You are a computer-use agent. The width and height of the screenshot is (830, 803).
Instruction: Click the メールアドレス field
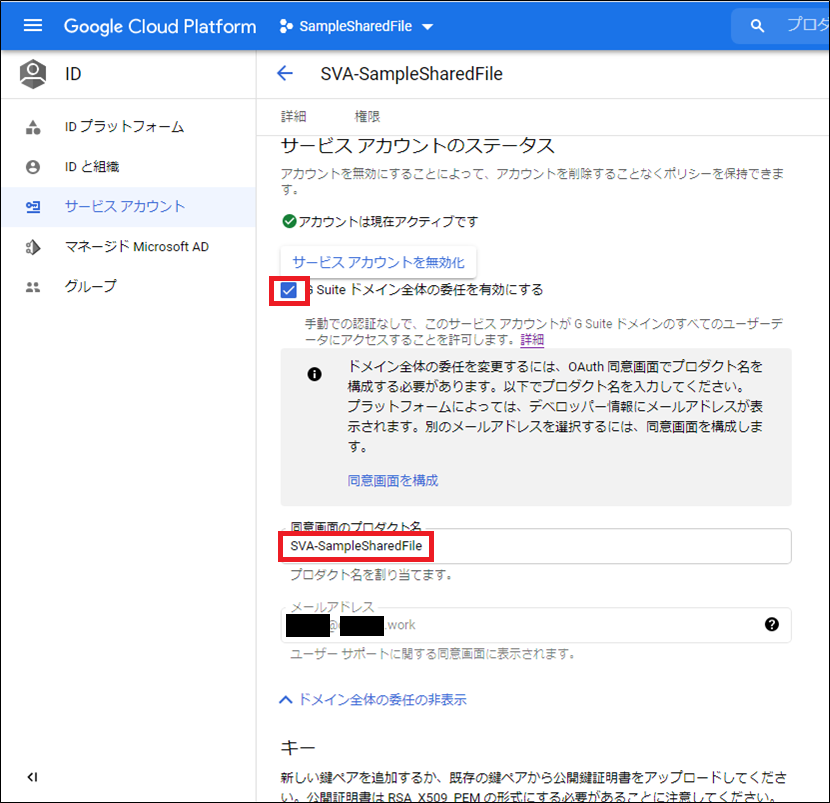tap(536, 625)
